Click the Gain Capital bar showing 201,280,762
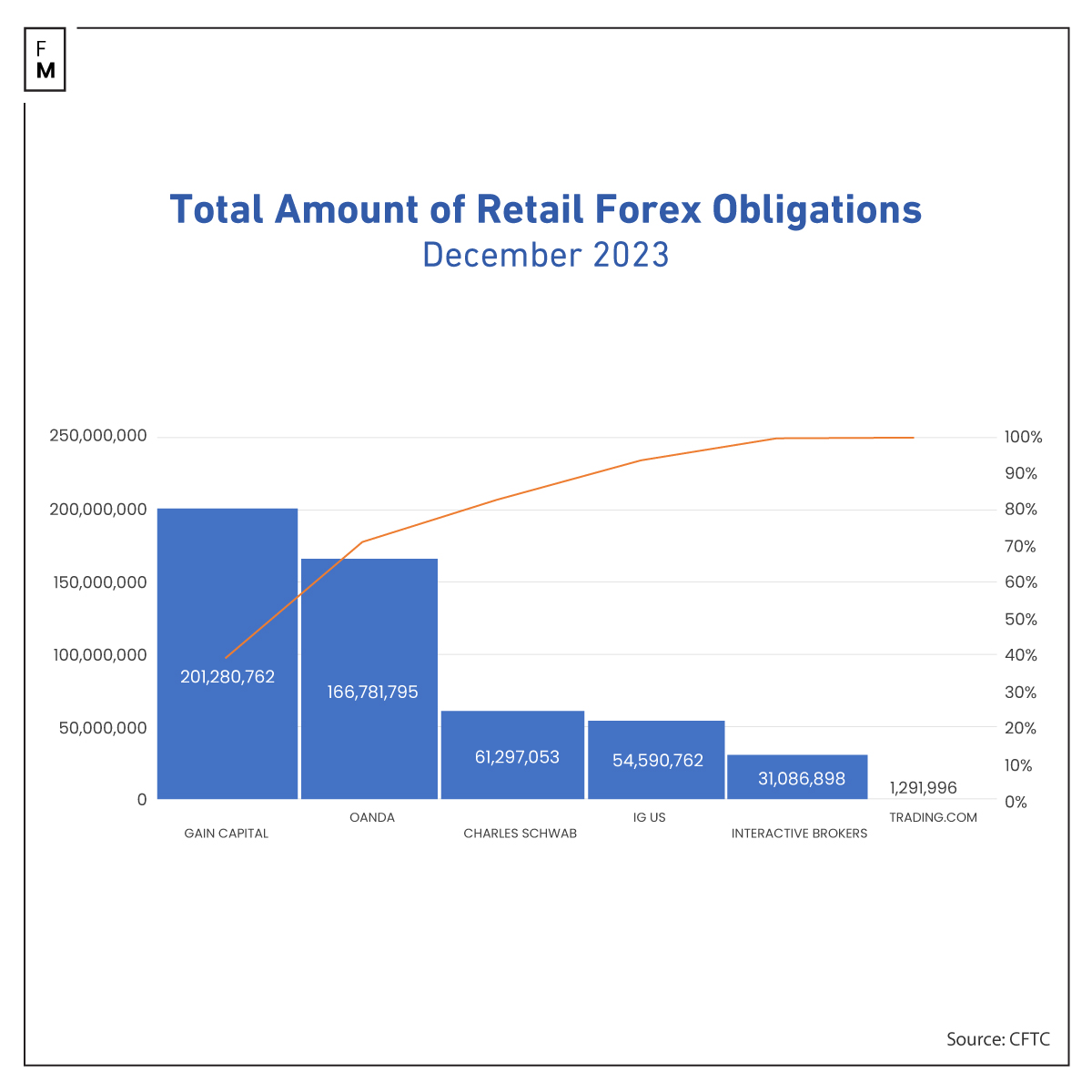The image size is (1092, 1092). click(227, 653)
